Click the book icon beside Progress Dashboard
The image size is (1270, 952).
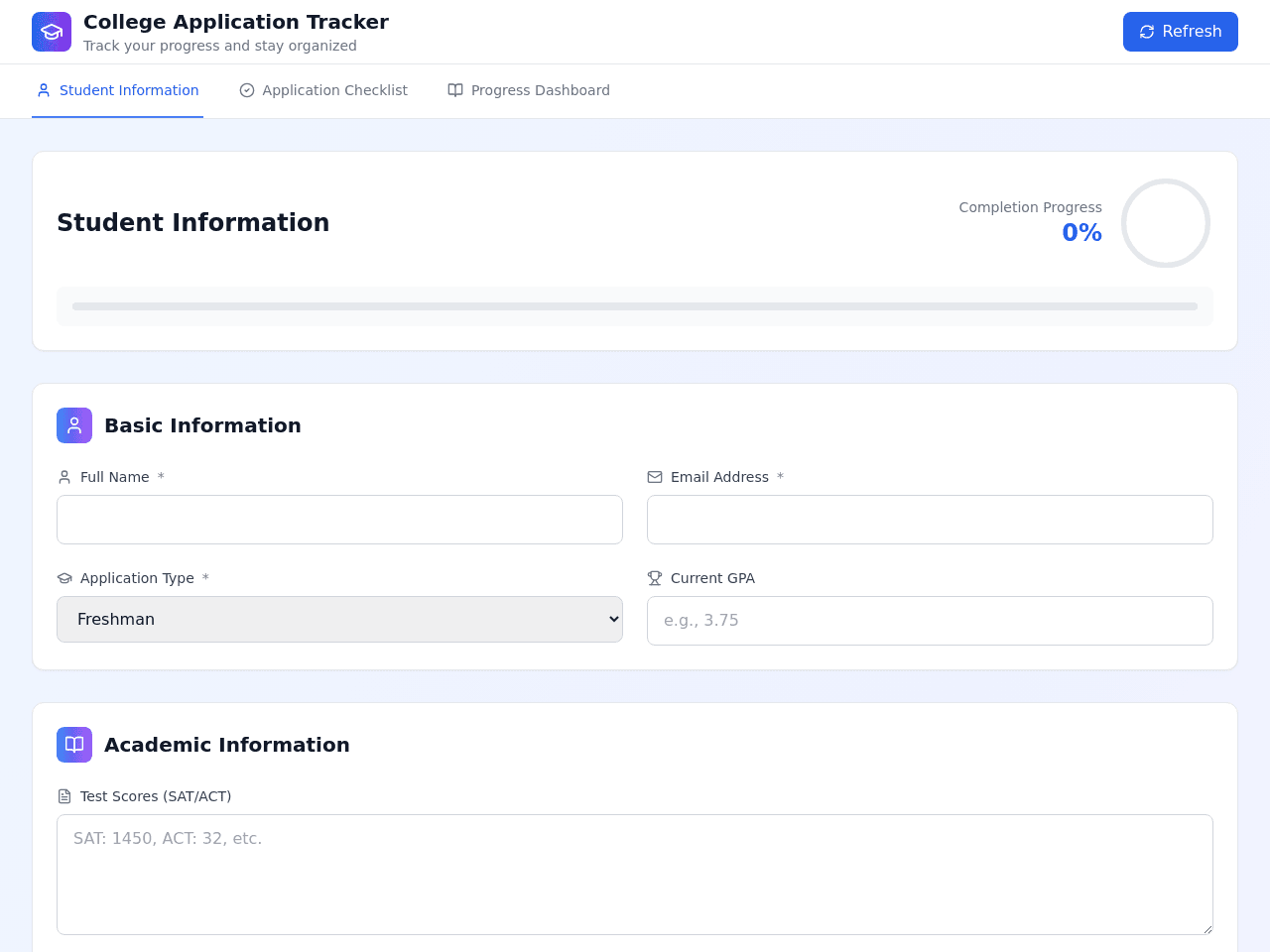(455, 90)
